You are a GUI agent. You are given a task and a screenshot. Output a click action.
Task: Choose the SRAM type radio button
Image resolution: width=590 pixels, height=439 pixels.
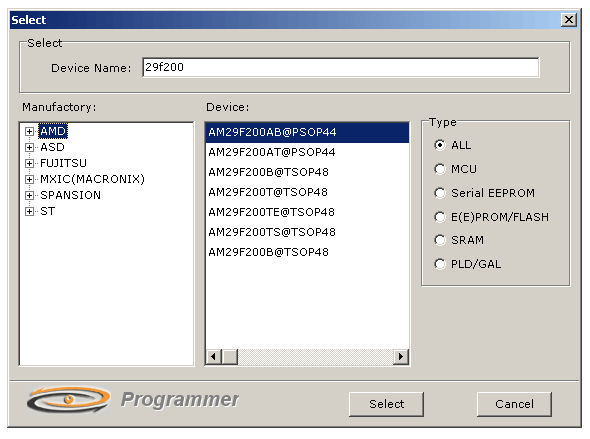point(439,240)
